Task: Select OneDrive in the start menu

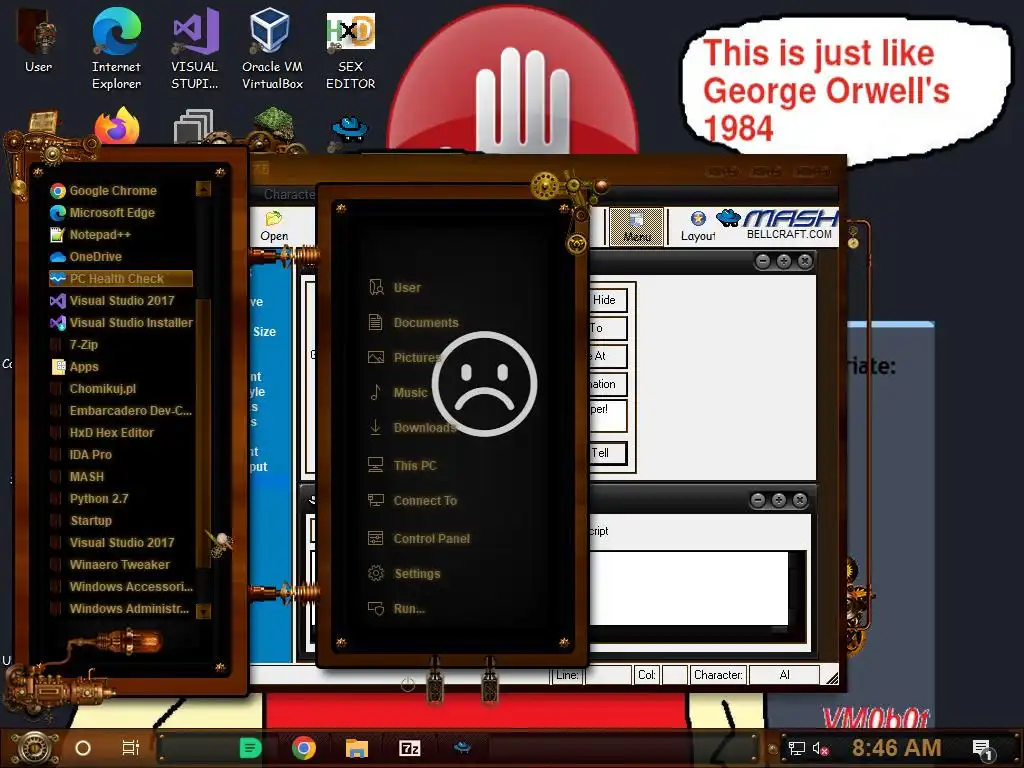Action: (121, 257)
